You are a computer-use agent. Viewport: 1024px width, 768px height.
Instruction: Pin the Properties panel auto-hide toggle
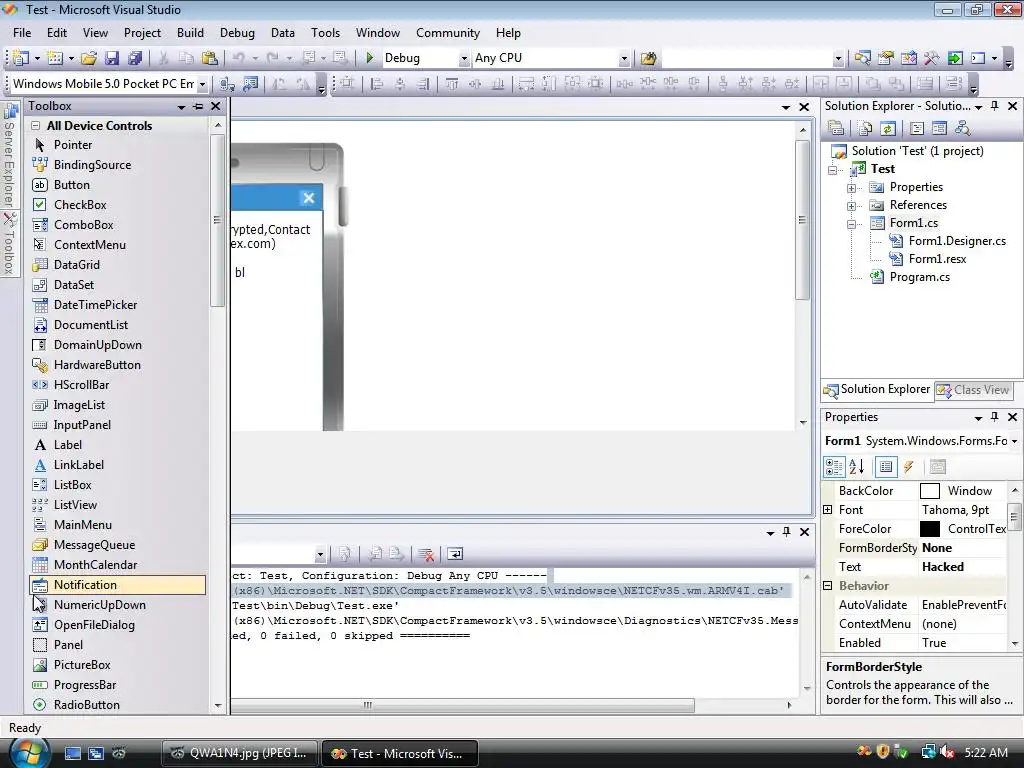tap(995, 417)
